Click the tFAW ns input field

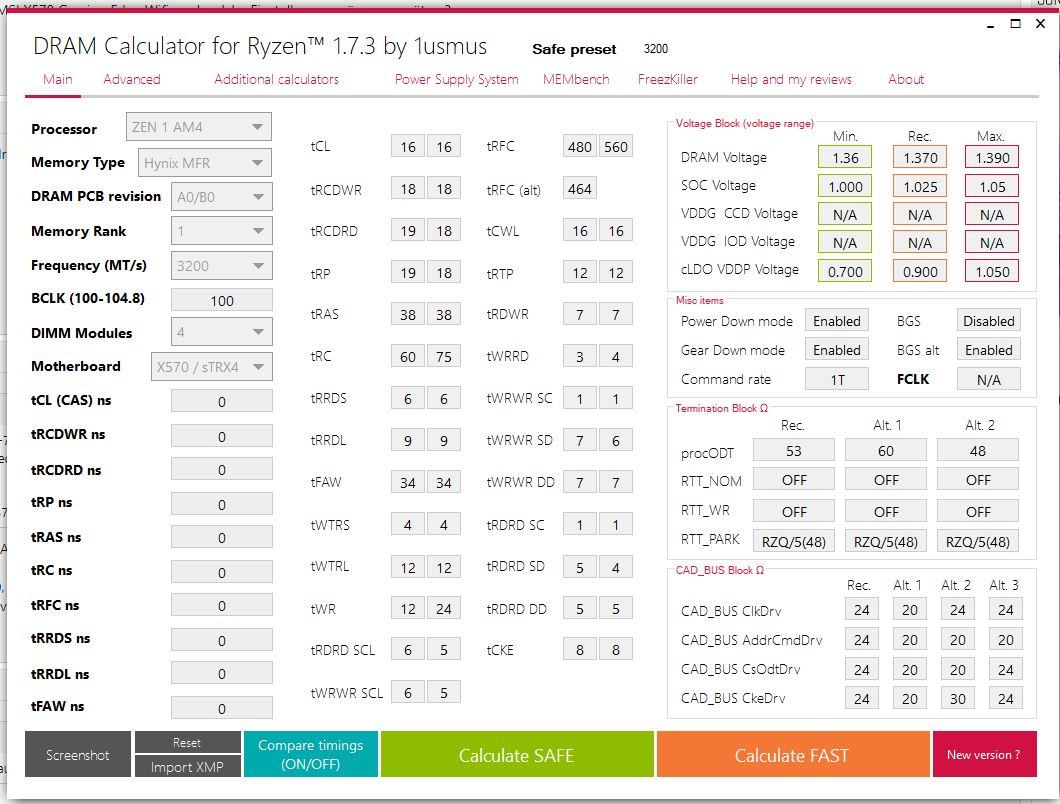pyautogui.click(x=222, y=708)
